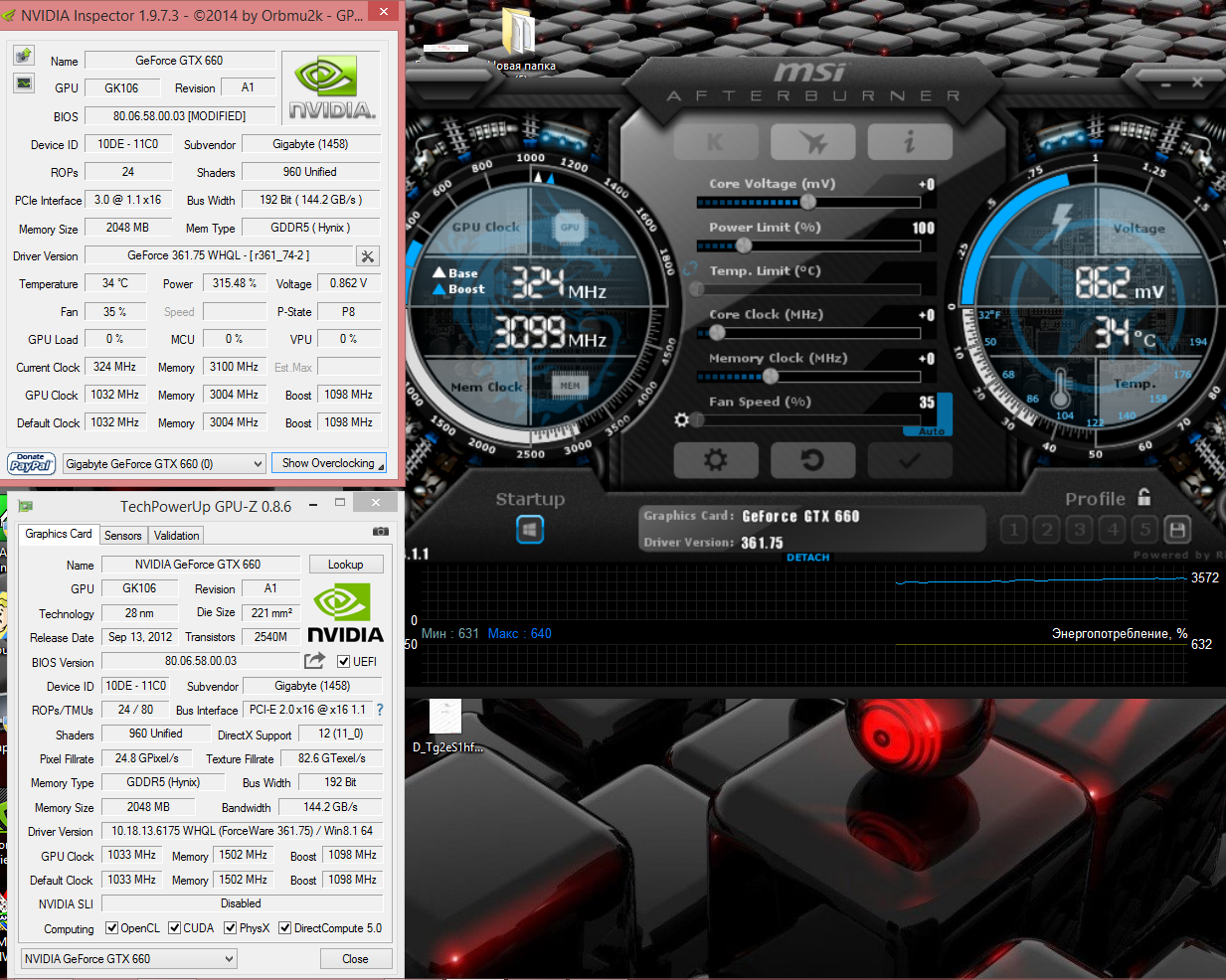The height and width of the screenshot is (980, 1226).
Task: Click the Donate PayPal button
Action: (x=32, y=463)
